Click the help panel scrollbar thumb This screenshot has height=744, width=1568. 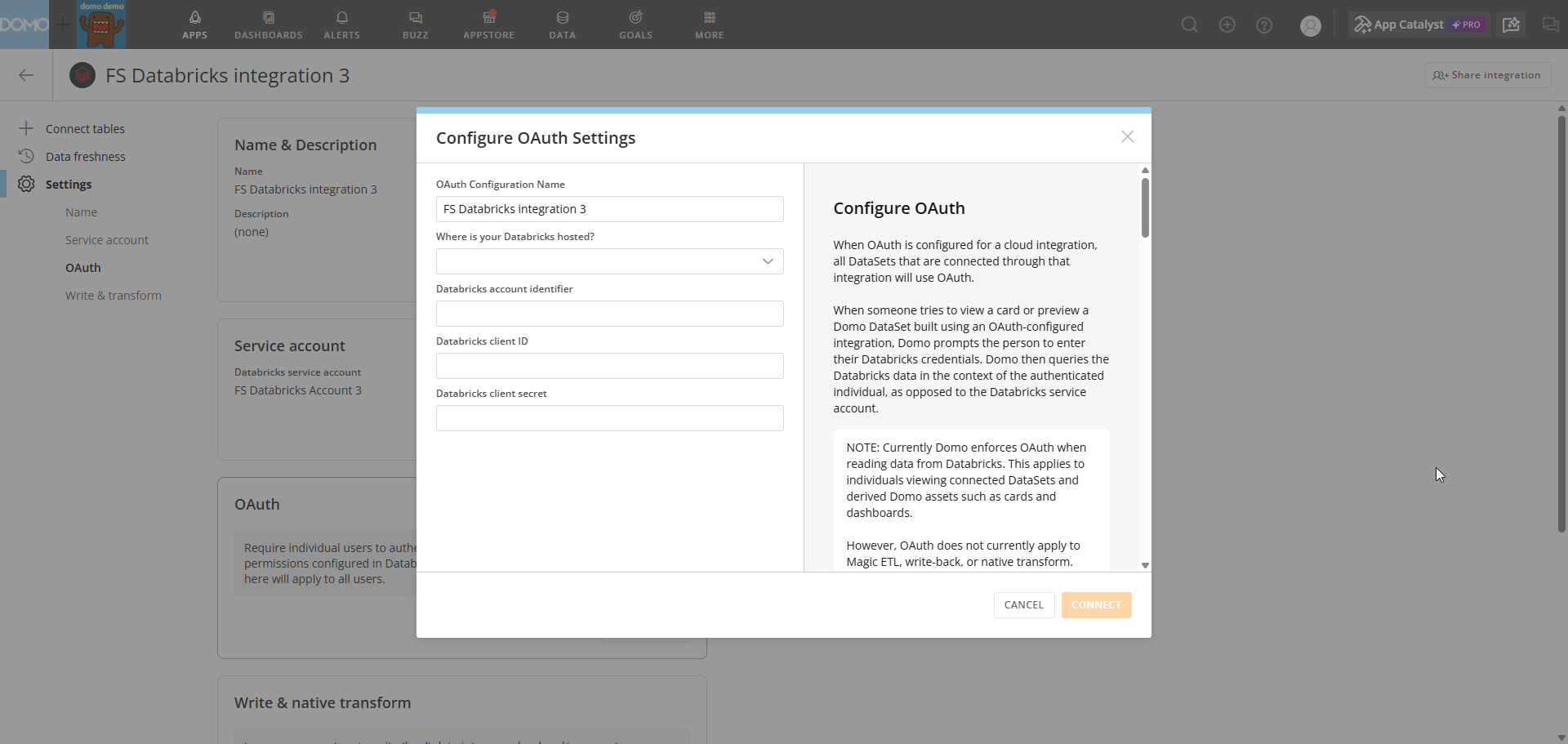[x=1145, y=207]
